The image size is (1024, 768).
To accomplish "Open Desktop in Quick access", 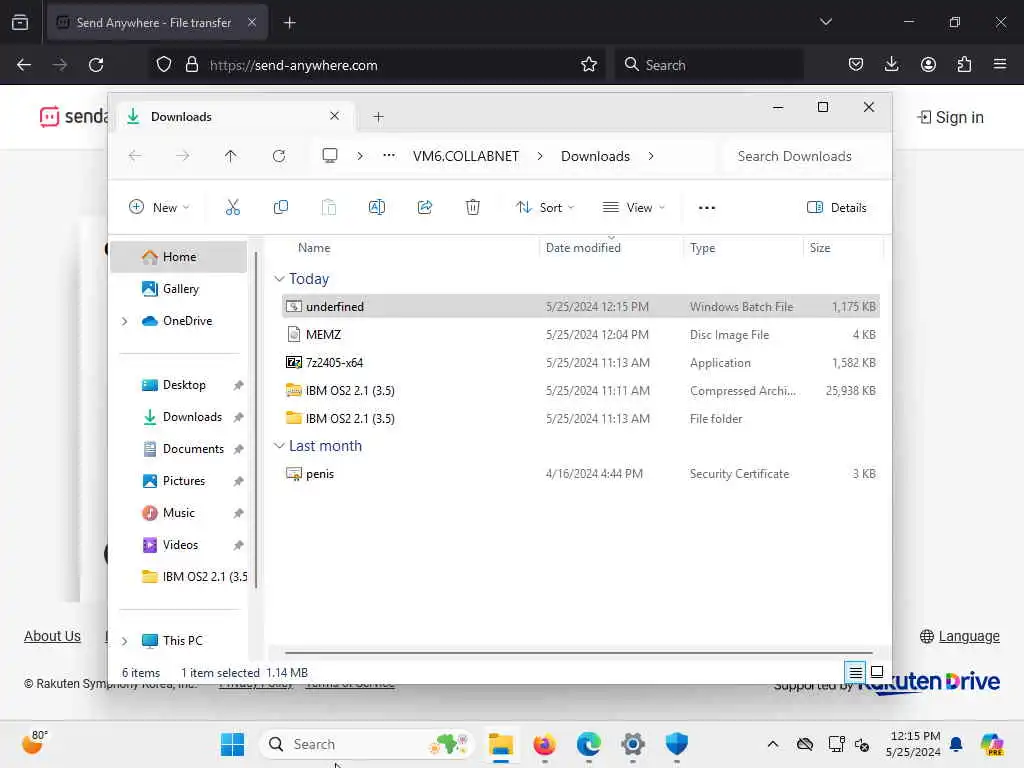I will point(184,385).
